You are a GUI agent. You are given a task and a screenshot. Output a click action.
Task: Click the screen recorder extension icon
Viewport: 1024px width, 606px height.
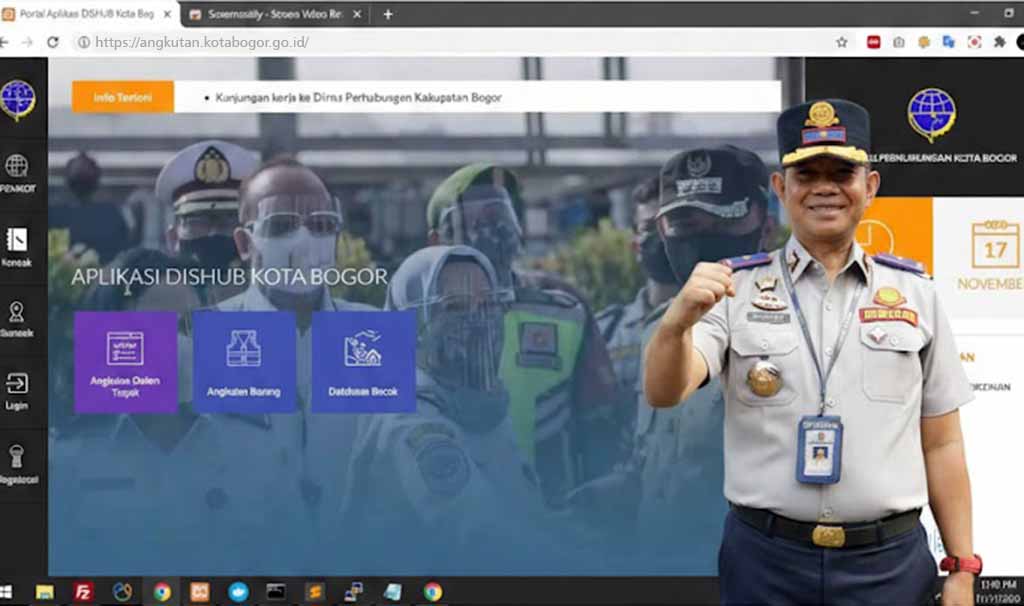point(975,42)
